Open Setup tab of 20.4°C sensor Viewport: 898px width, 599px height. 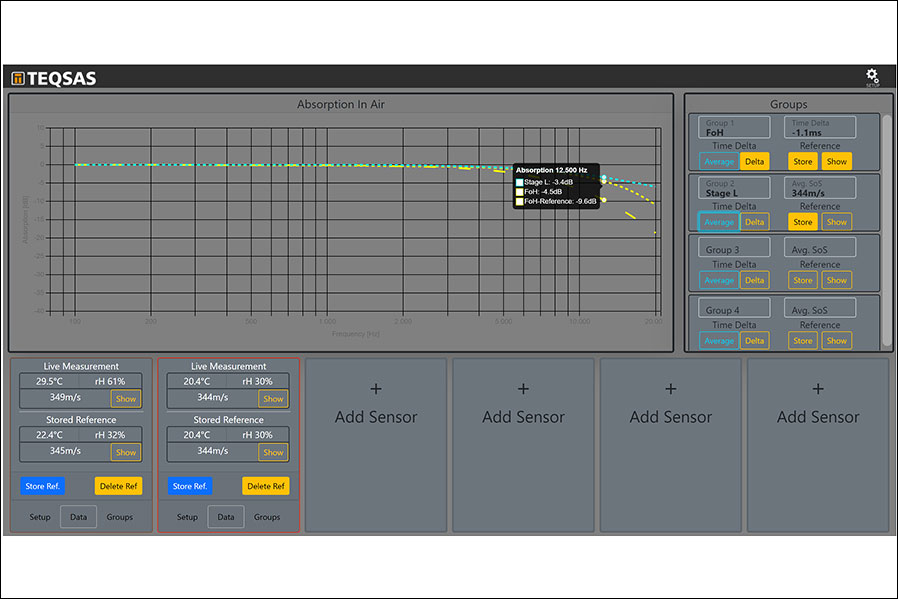(x=187, y=517)
